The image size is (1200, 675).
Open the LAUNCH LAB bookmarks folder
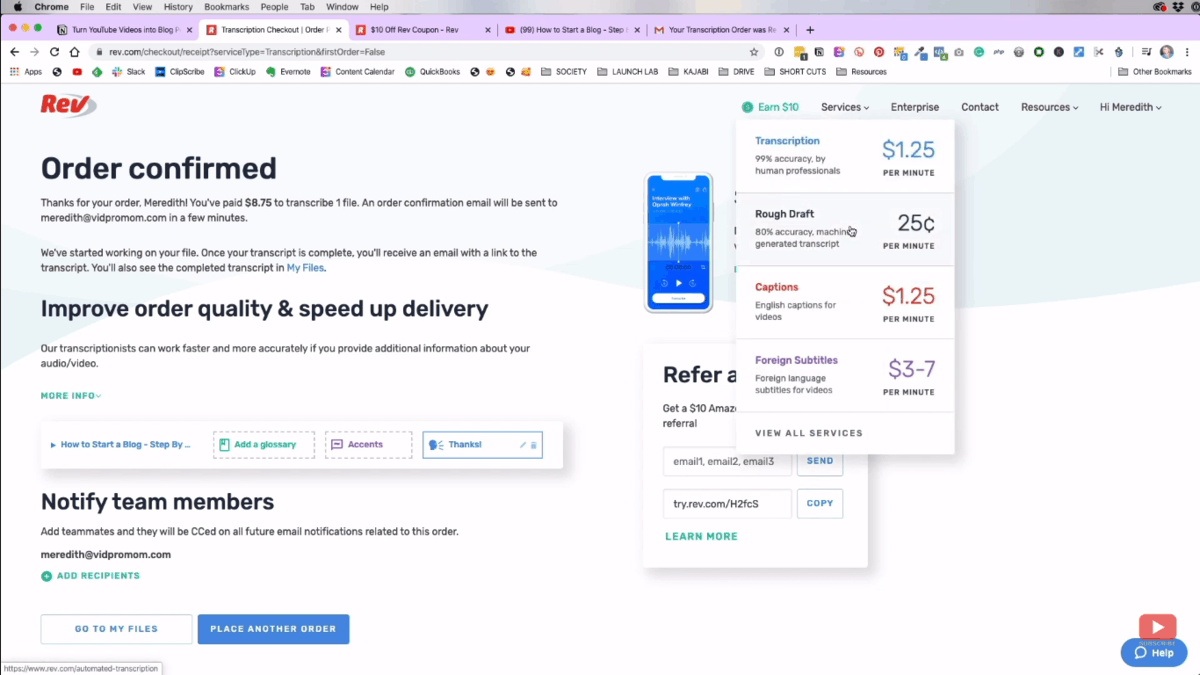[x=627, y=72]
